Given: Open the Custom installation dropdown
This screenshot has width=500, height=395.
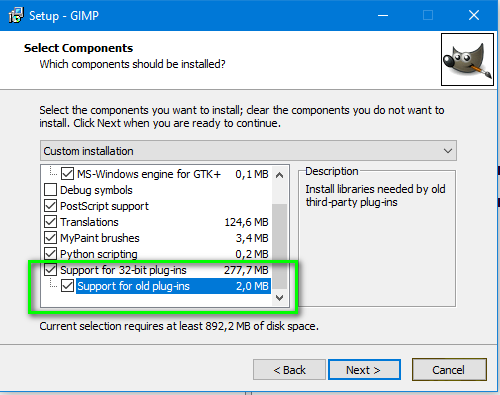Looking at the screenshot, I should click(248, 151).
